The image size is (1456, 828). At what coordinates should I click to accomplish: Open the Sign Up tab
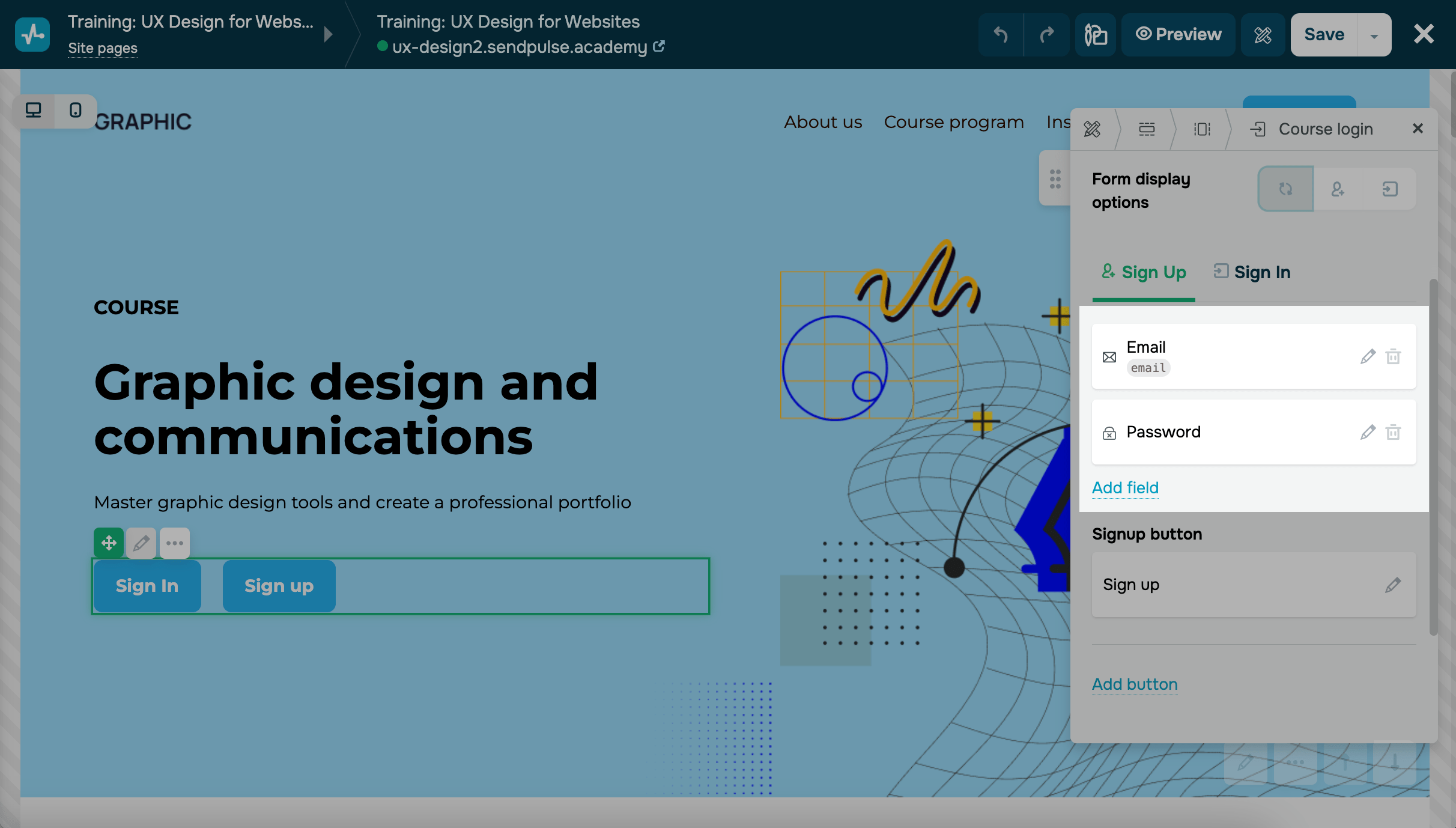pyautogui.click(x=1144, y=273)
